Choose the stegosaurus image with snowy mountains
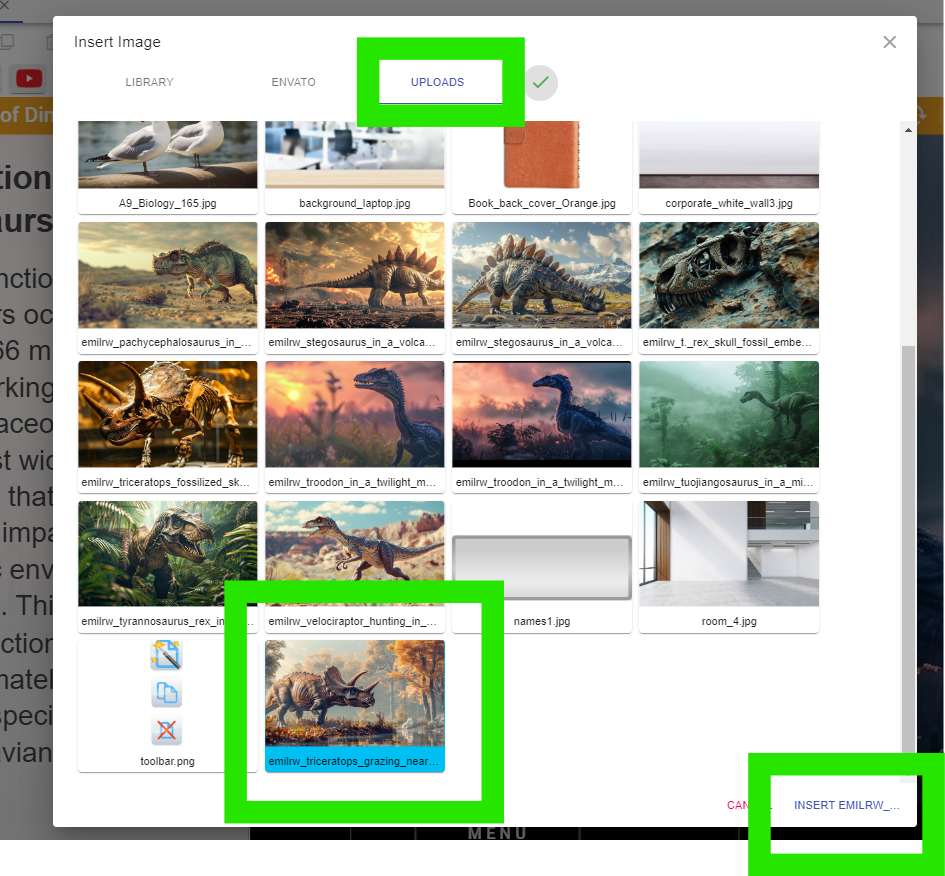This screenshot has width=945, height=876. pos(542,287)
